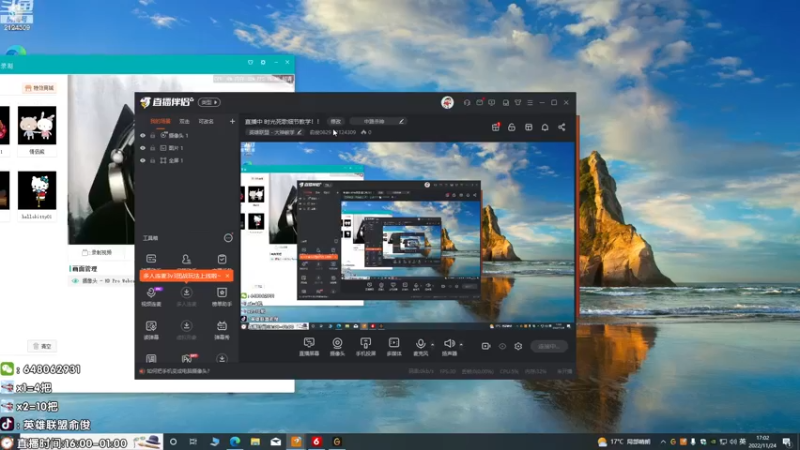Open stream settings gear in the bottom toolbar
The height and width of the screenshot is (450, 800).
518,346
